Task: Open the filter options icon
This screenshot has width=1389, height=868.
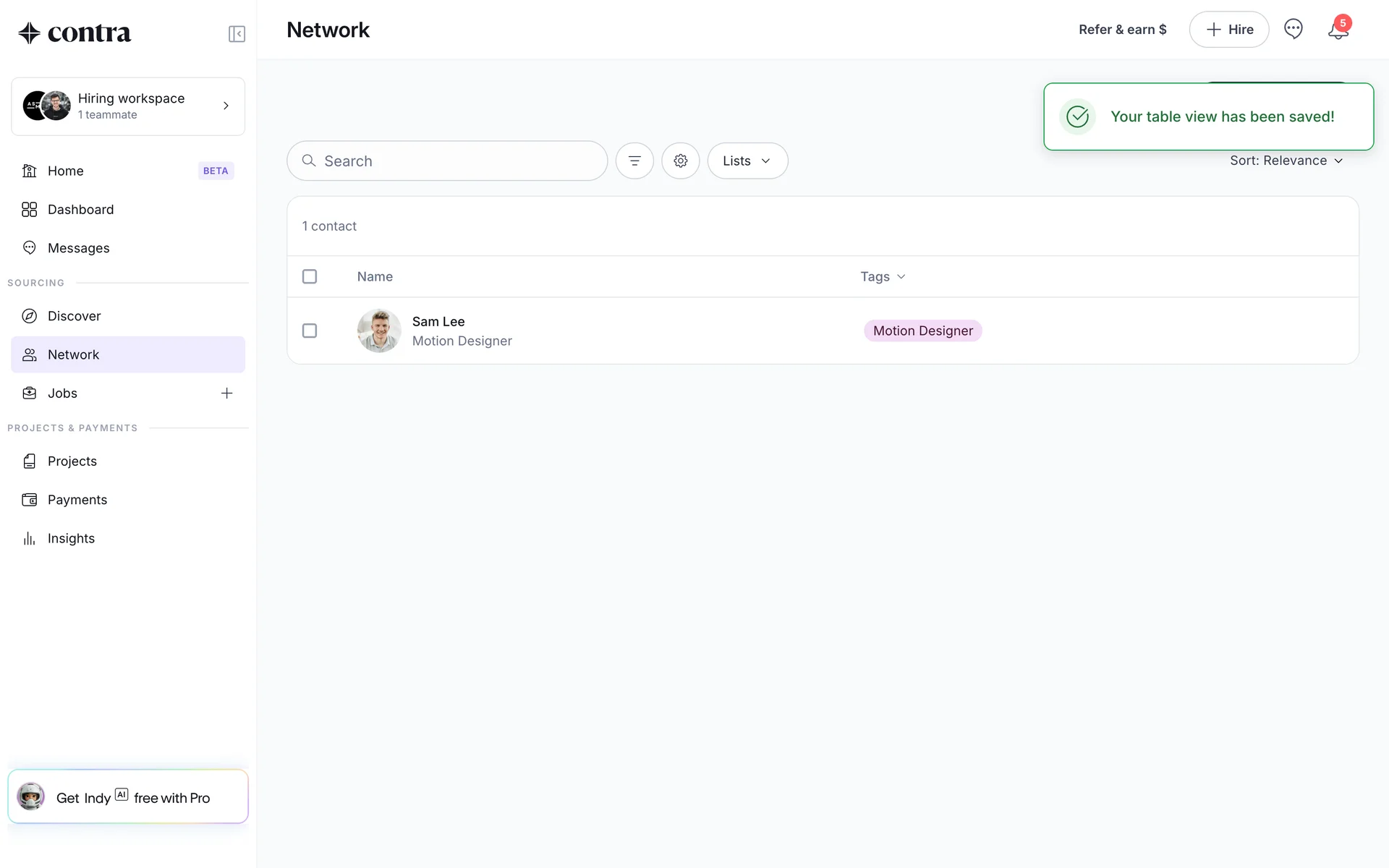Action: [x=634, y=161]
